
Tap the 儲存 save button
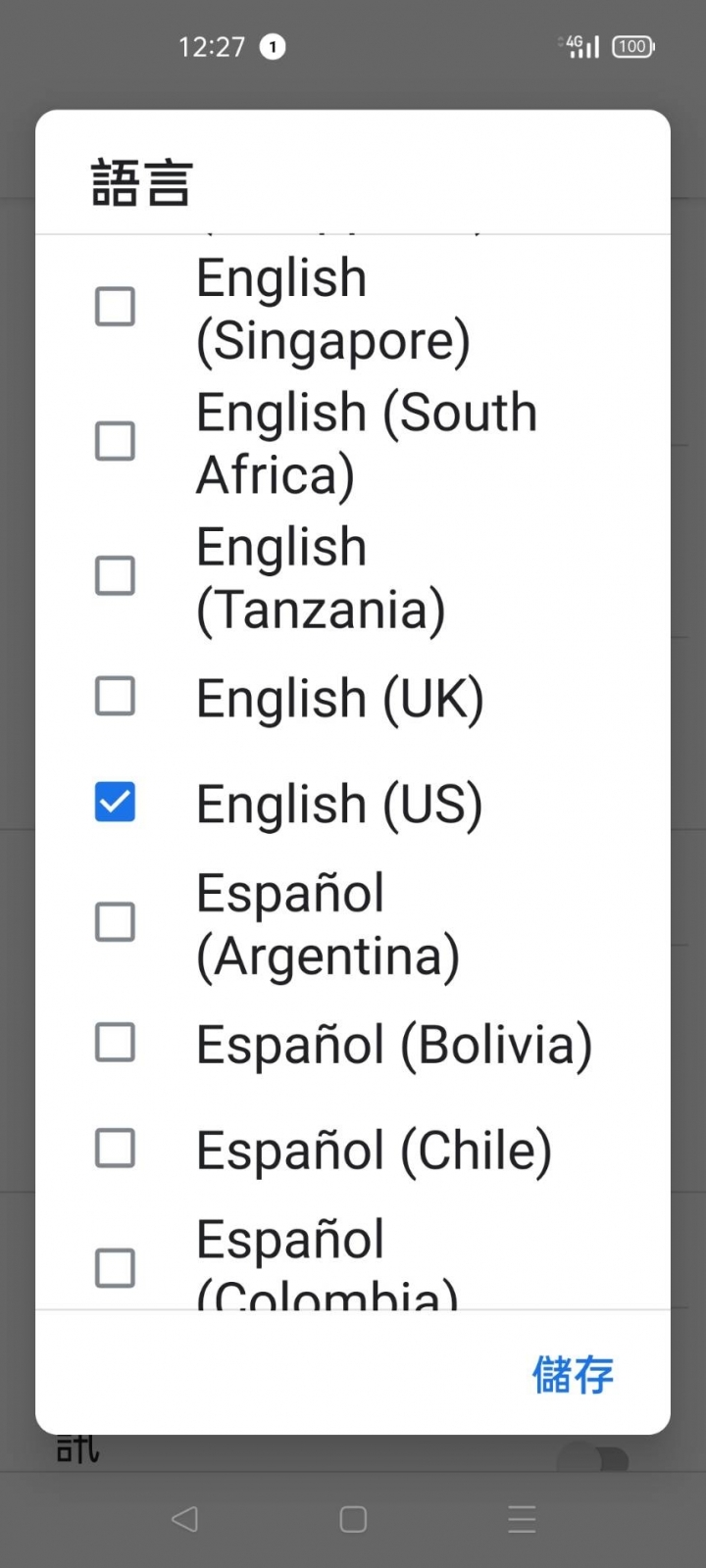click(x=573, y=1374)
